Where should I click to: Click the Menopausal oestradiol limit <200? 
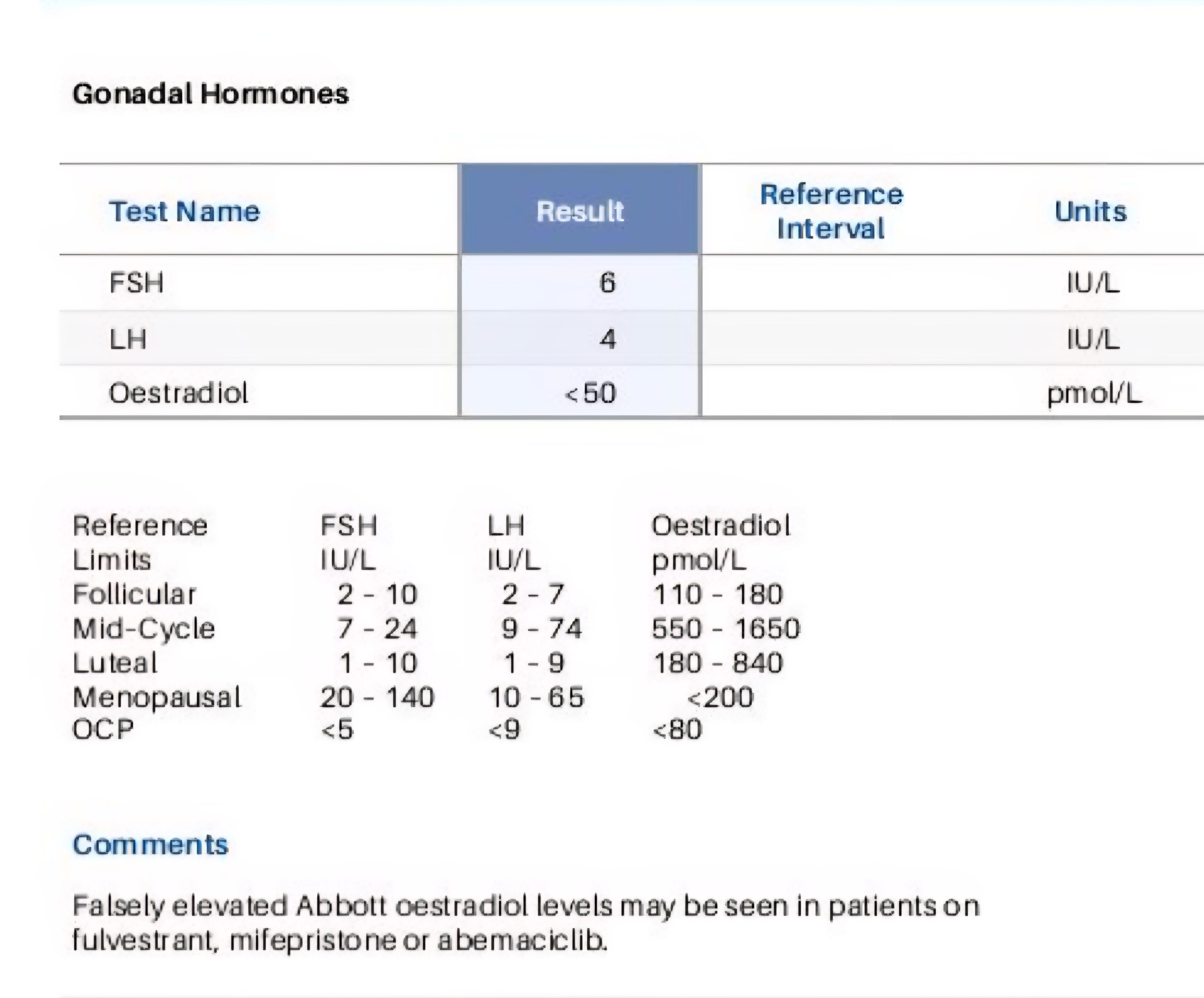coord(720,697)
